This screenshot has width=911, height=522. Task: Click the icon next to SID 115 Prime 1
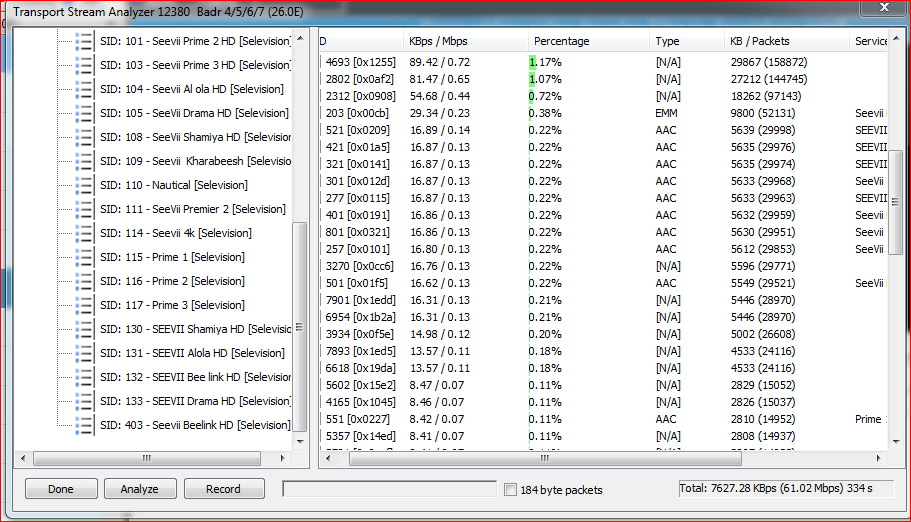pos(85,257)
